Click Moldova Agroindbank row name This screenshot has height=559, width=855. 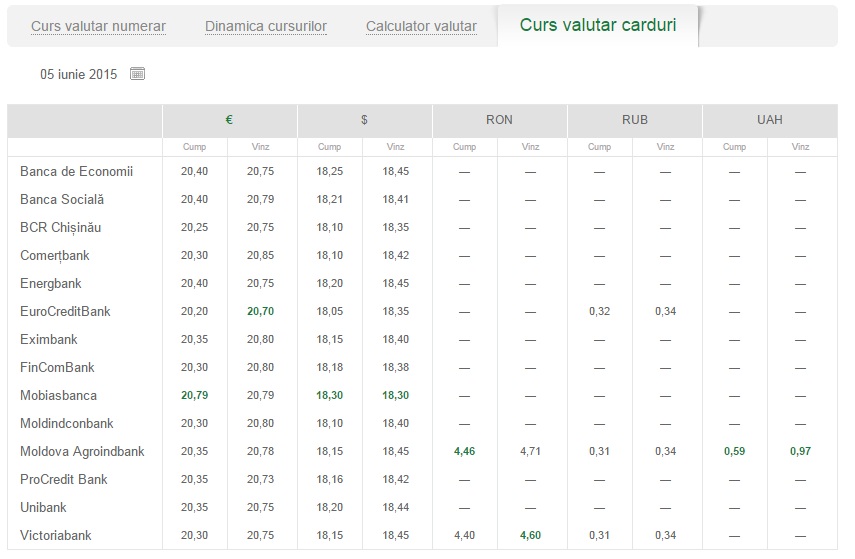tap(82, 452)
